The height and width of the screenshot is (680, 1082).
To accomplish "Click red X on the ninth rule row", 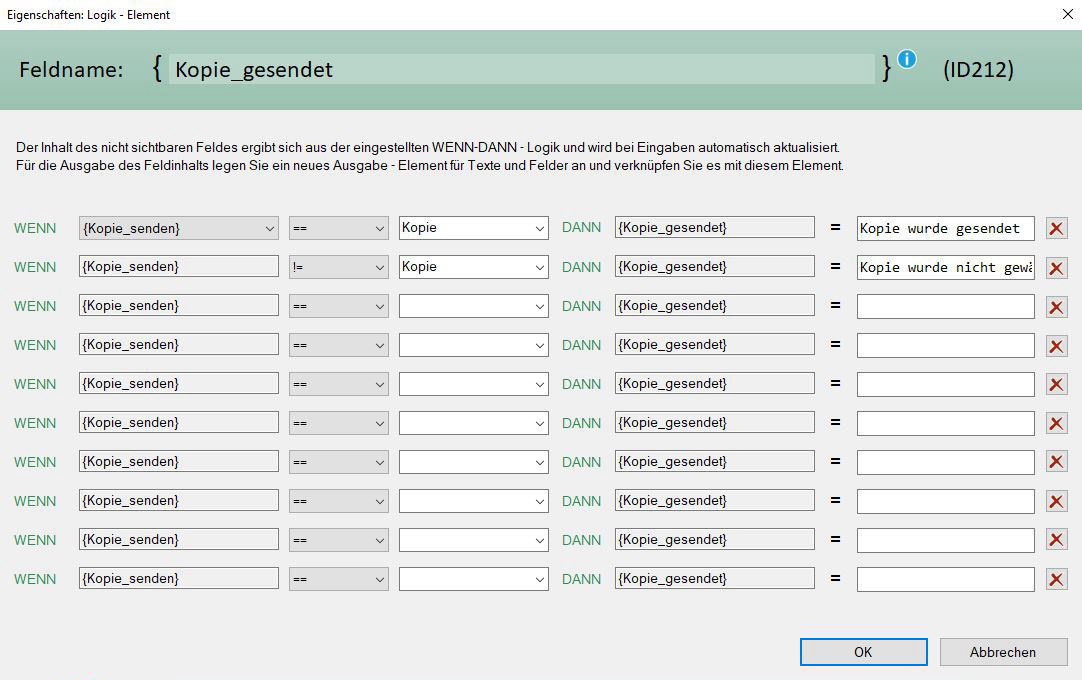I will tap(1056, 541).
